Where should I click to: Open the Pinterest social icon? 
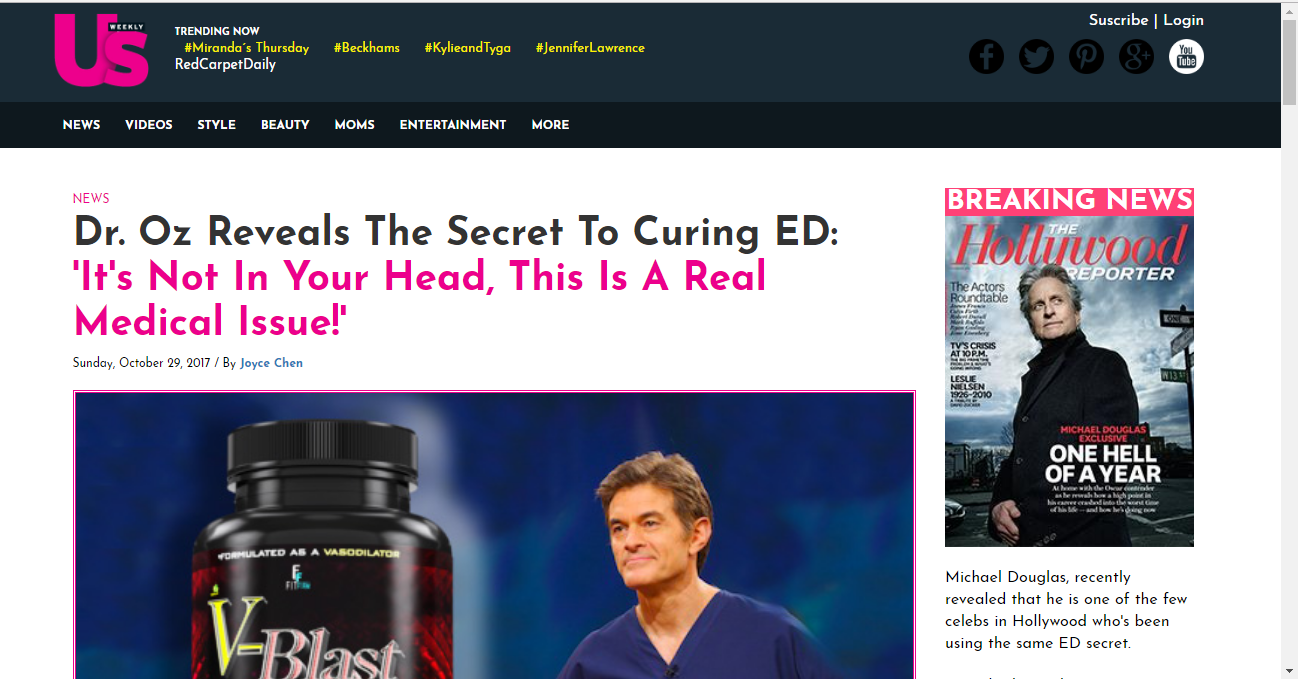[1086, 56]
